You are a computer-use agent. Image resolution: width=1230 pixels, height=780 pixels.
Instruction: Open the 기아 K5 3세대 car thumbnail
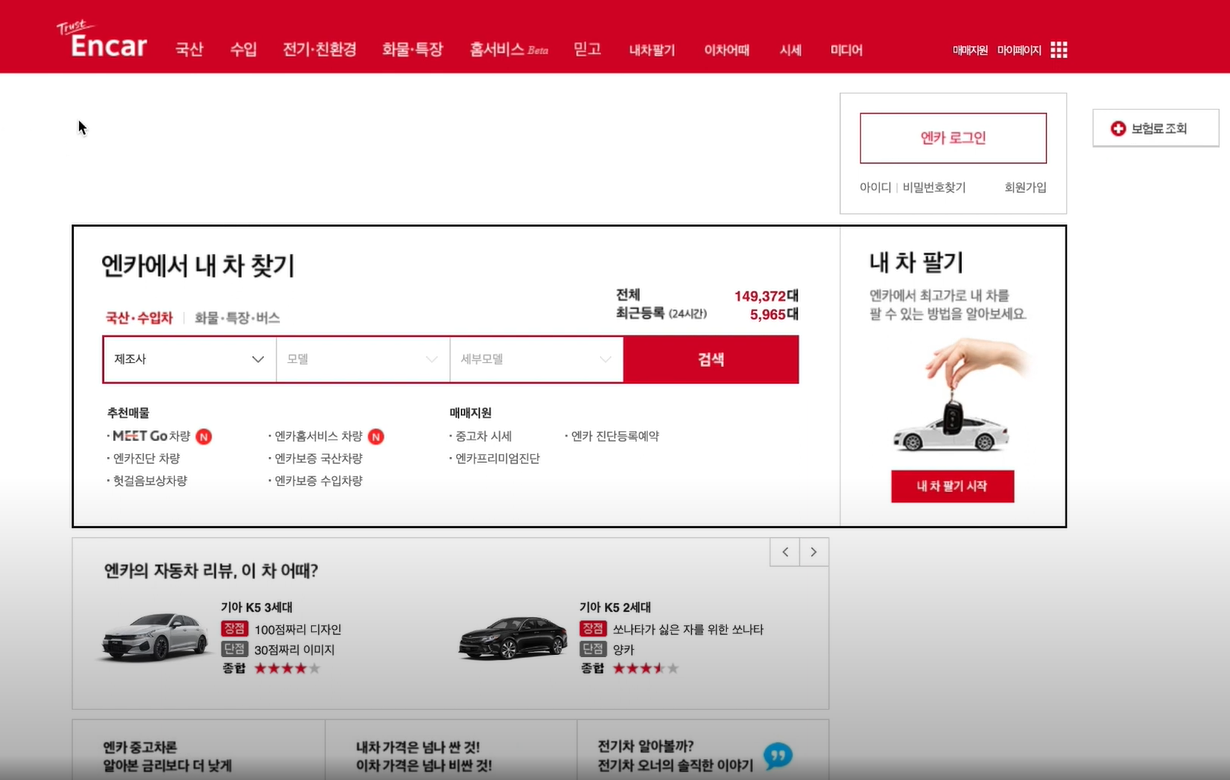pos(155,637)
